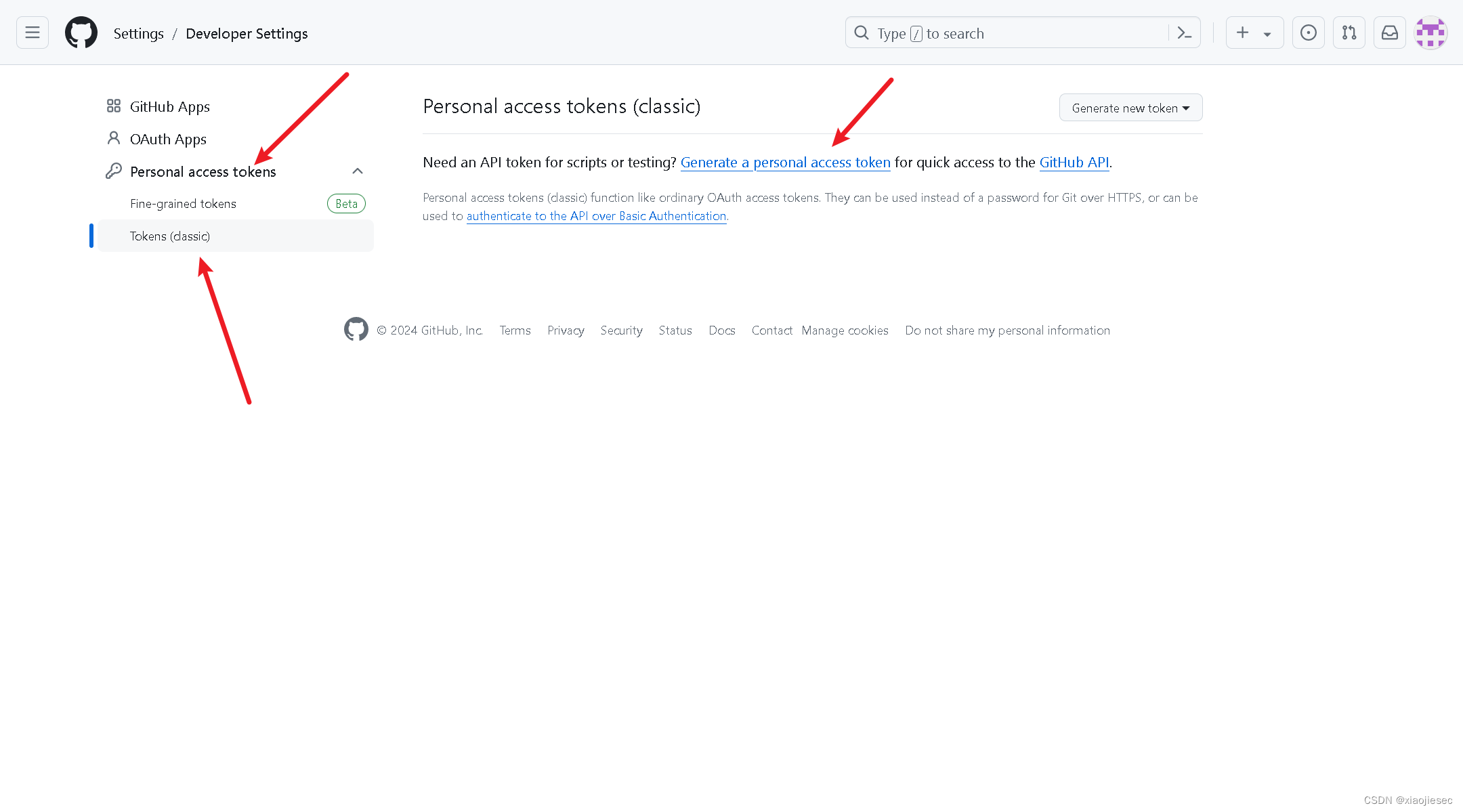1463x812 pixels.
Task: Click the GitHub Octocat logo in header
Action: pos(81,33)
